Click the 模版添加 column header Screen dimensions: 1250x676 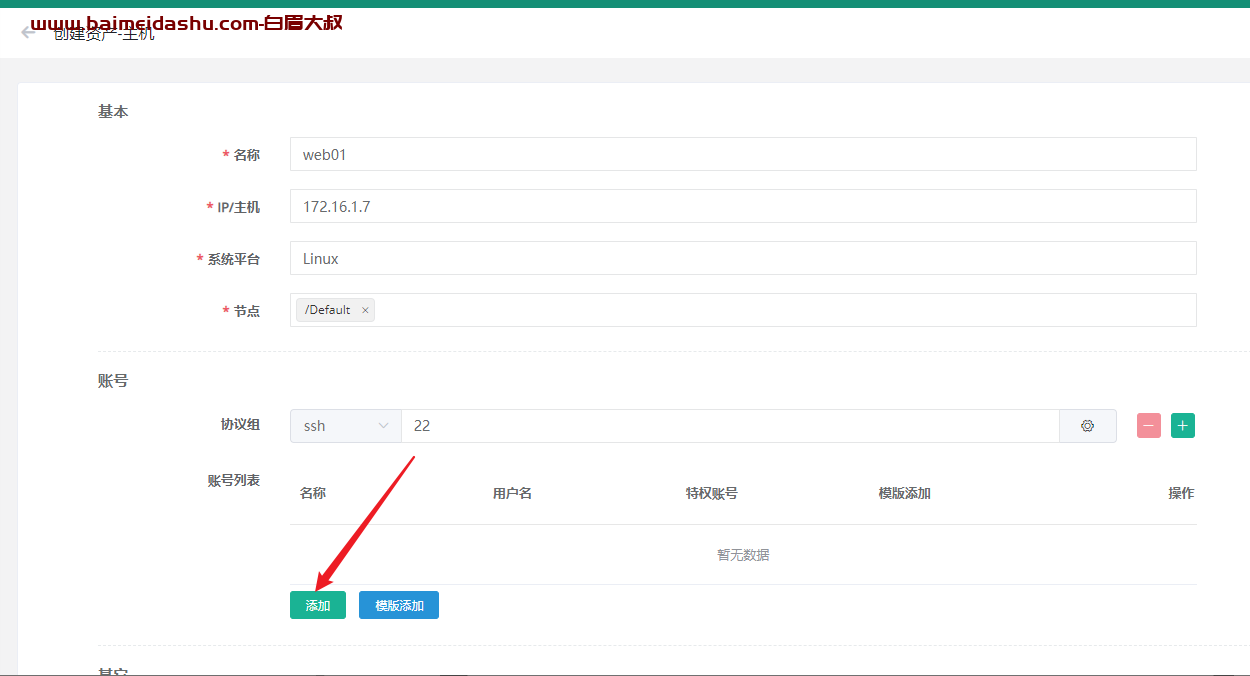(x=905, y=493)
